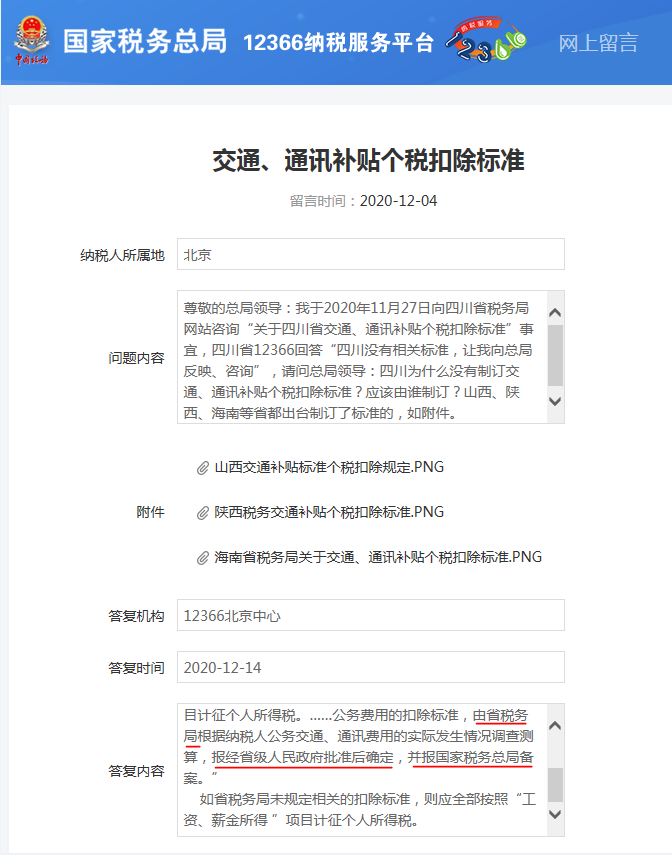Screen dimensions: 672x855
Task: Open the 网上留言 header link
Action: (x=598, y=43)
